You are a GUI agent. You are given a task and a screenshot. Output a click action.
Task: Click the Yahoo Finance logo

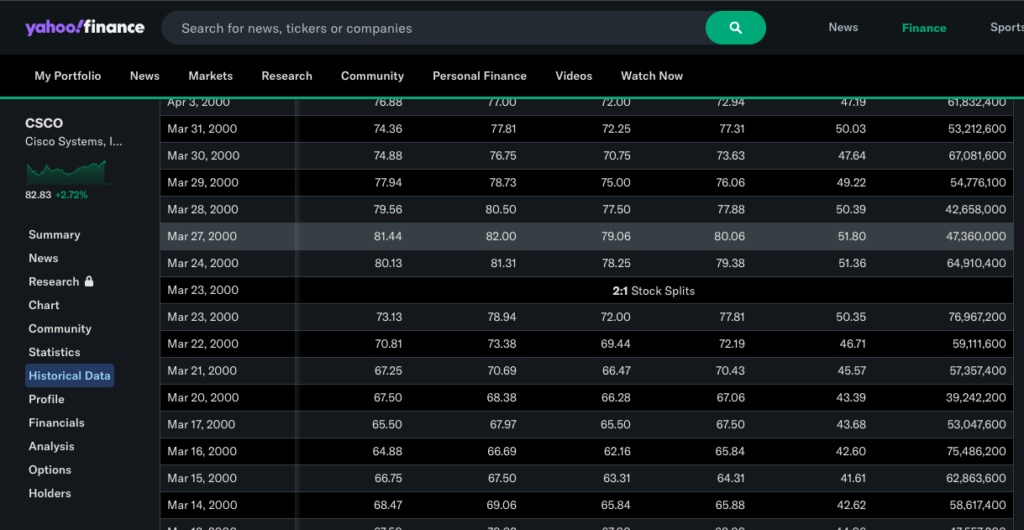tap(85, 28)
